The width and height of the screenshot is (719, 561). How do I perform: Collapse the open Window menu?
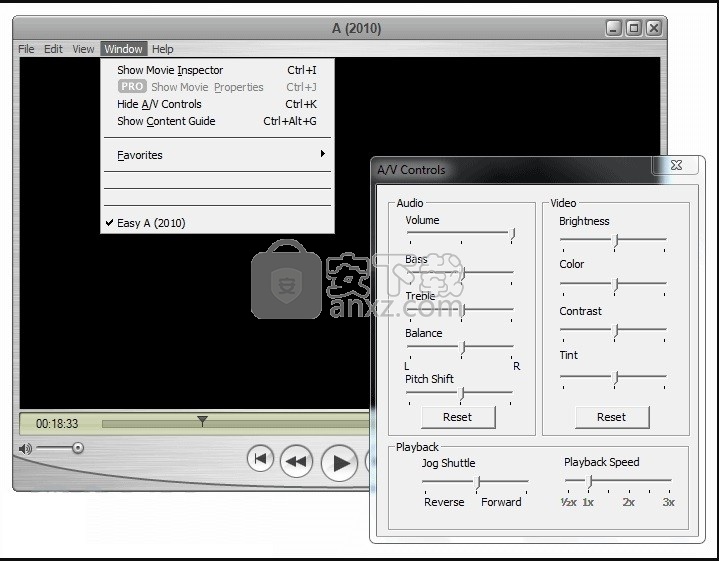click(123, 49)
